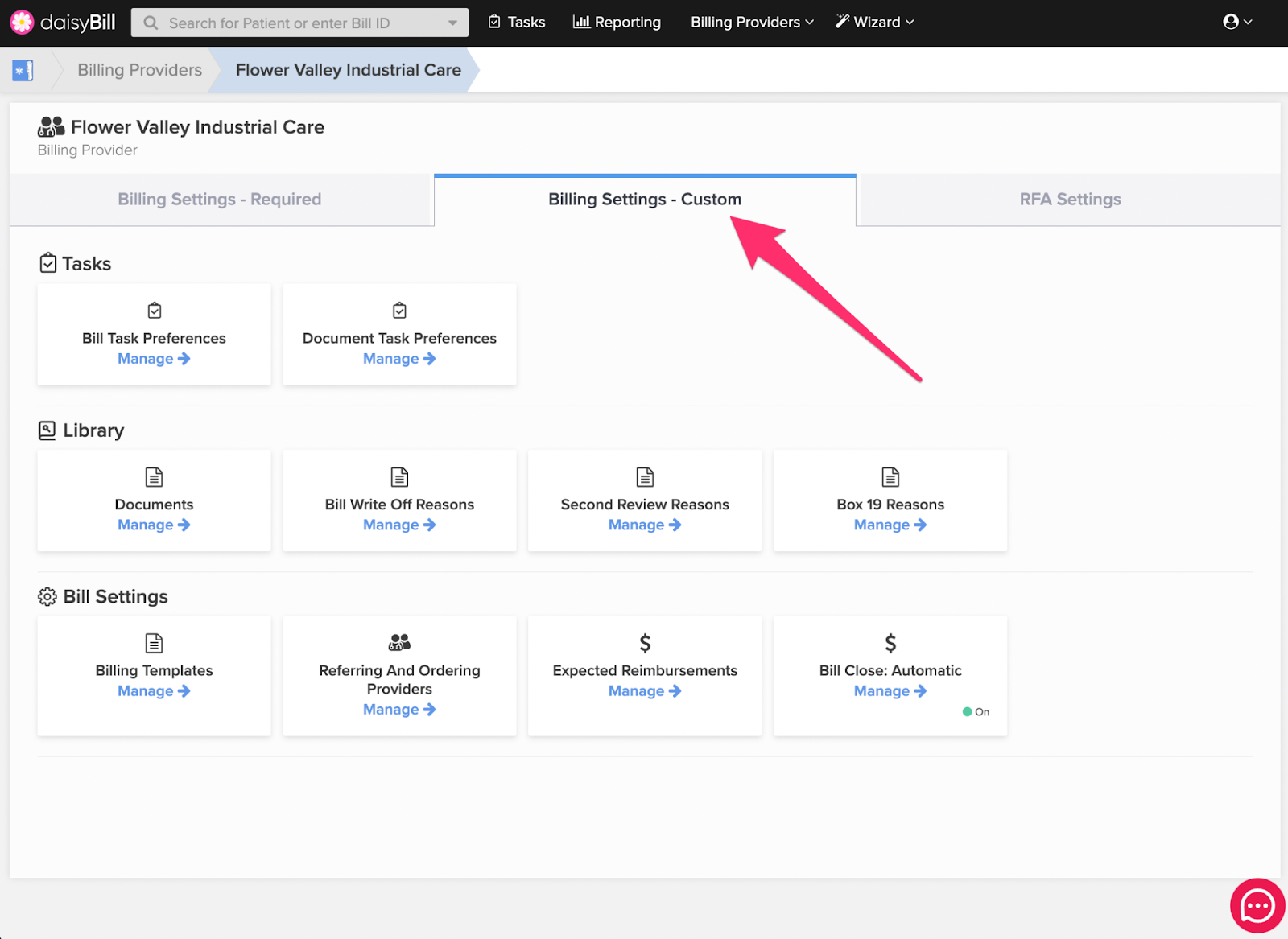
Task: Focus the Patient or Bill ID search field
Action: (x=299, y=23)
